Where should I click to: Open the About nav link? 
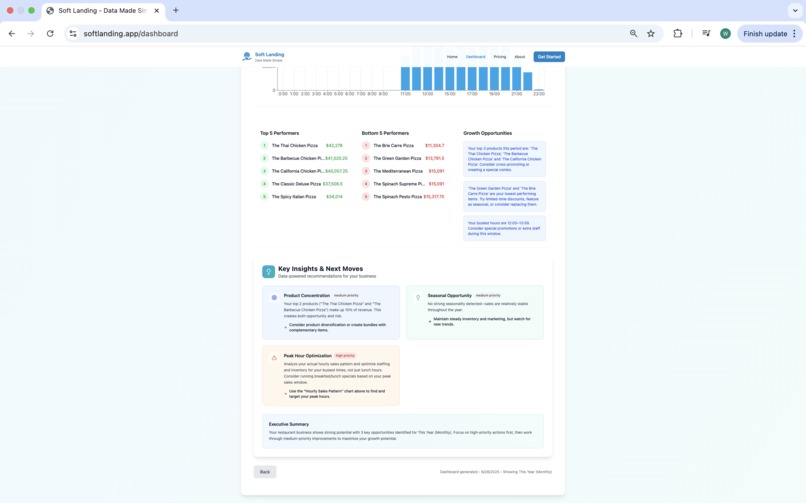coord(520,57)
